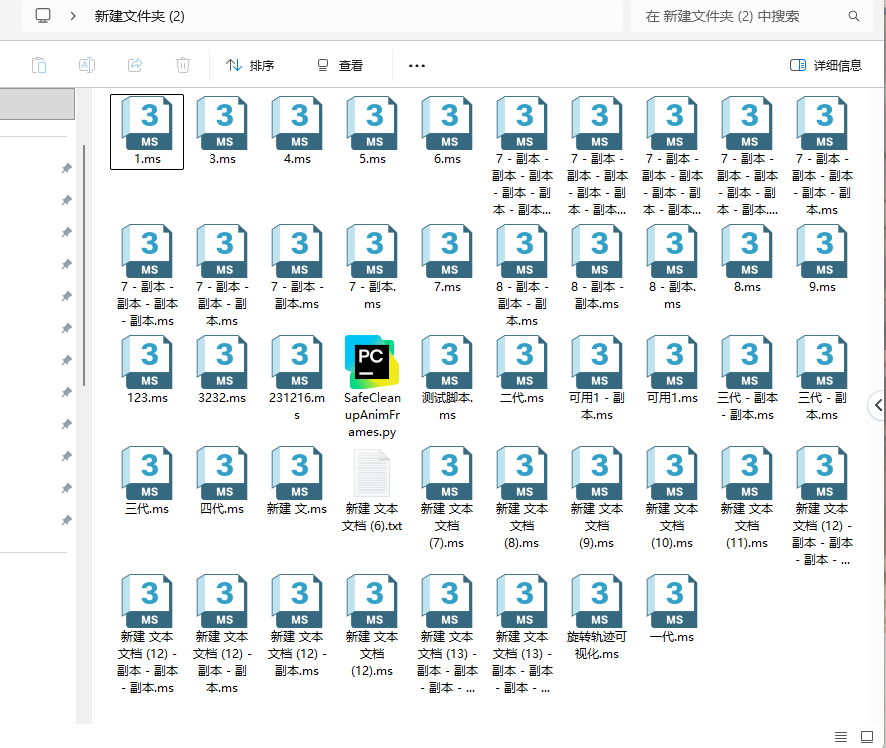The height and width of the screenshot is (748, 886).
Task: Click the copy icon in the toolbar
Action: [39, 65]
